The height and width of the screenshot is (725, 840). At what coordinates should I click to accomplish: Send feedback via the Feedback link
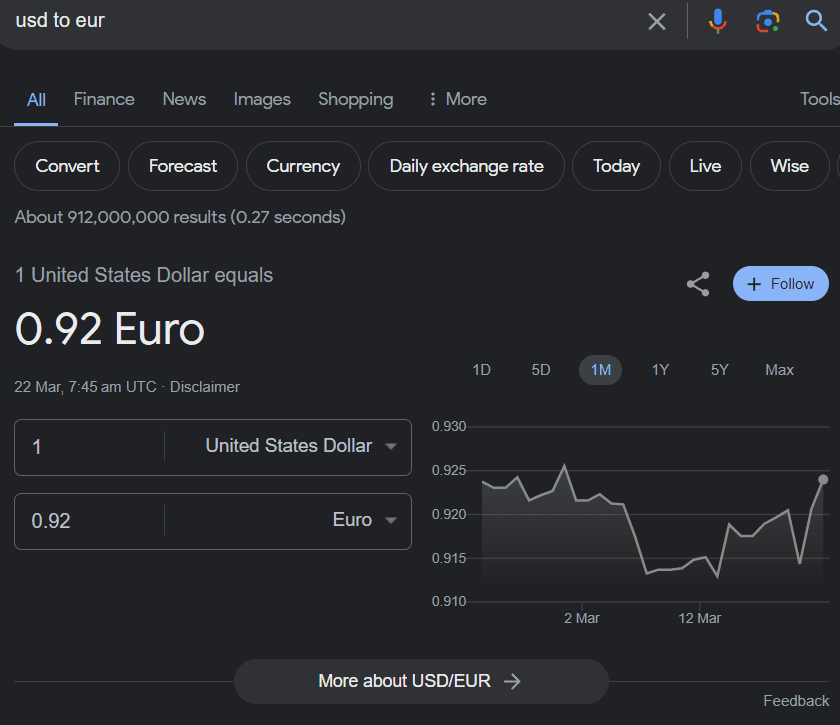coord(796,701)
